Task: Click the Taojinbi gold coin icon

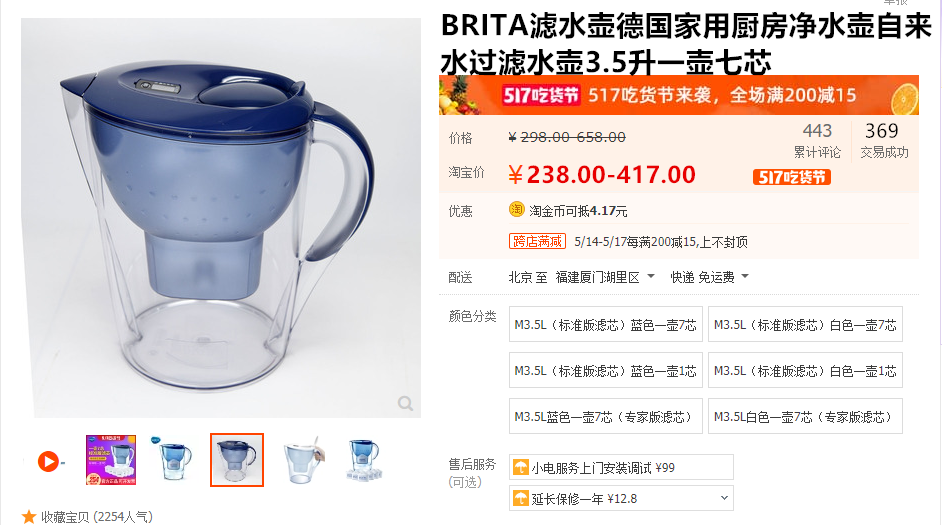Action: click(517, 210)
